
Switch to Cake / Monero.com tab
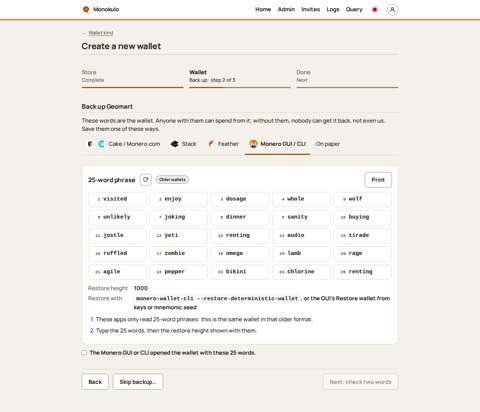tap(124, 144)
